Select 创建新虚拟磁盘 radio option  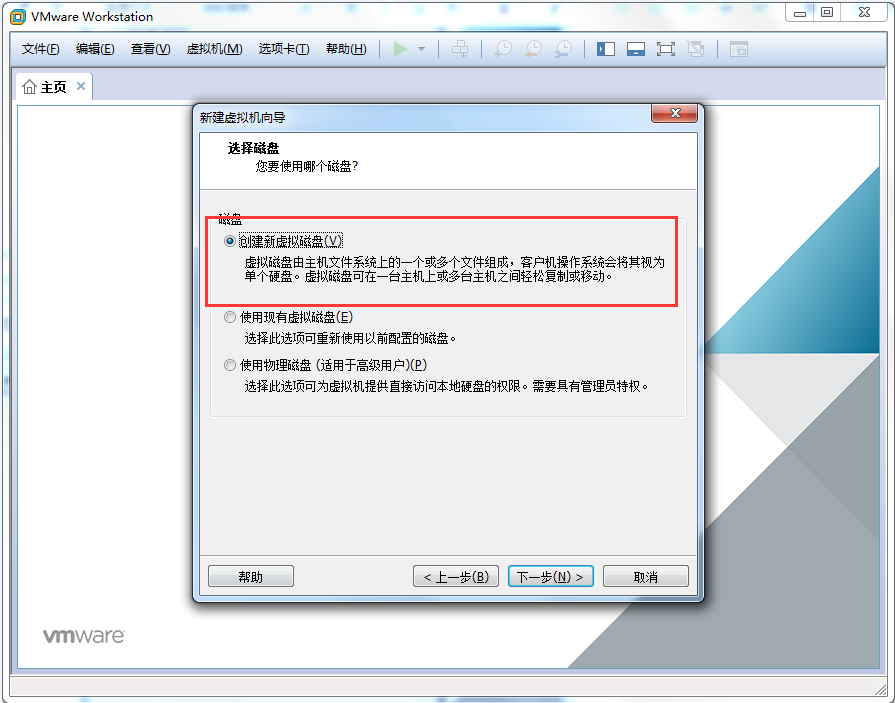pos(231,241)
